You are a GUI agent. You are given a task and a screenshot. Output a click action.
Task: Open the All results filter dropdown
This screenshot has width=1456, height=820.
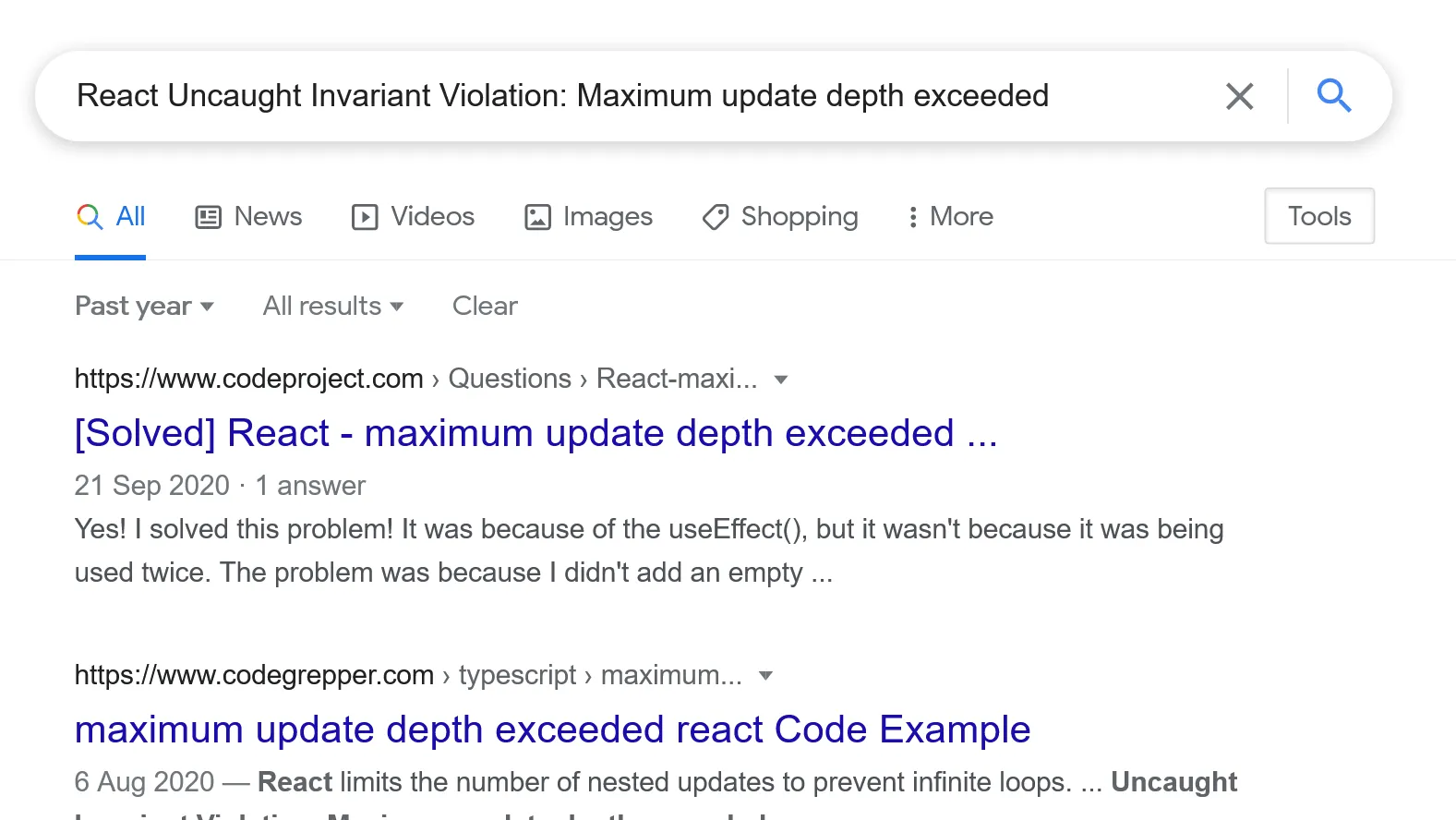point(333,306)
